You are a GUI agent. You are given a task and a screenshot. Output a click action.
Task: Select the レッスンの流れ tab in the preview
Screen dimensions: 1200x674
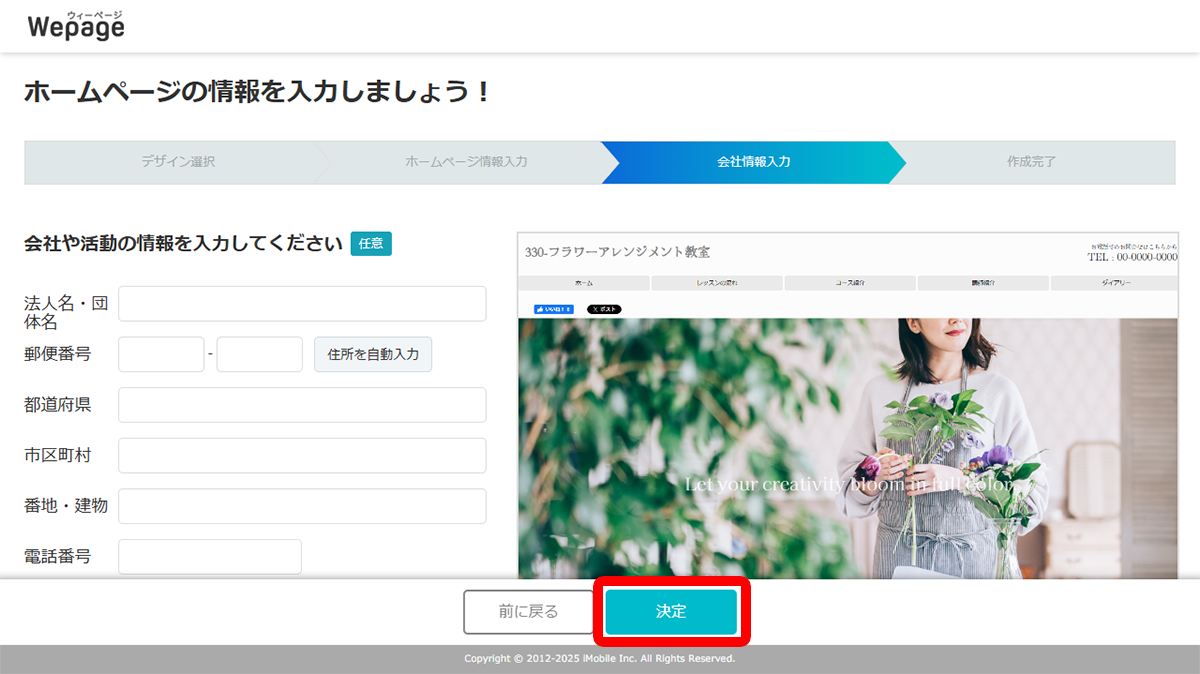point(716,282)
